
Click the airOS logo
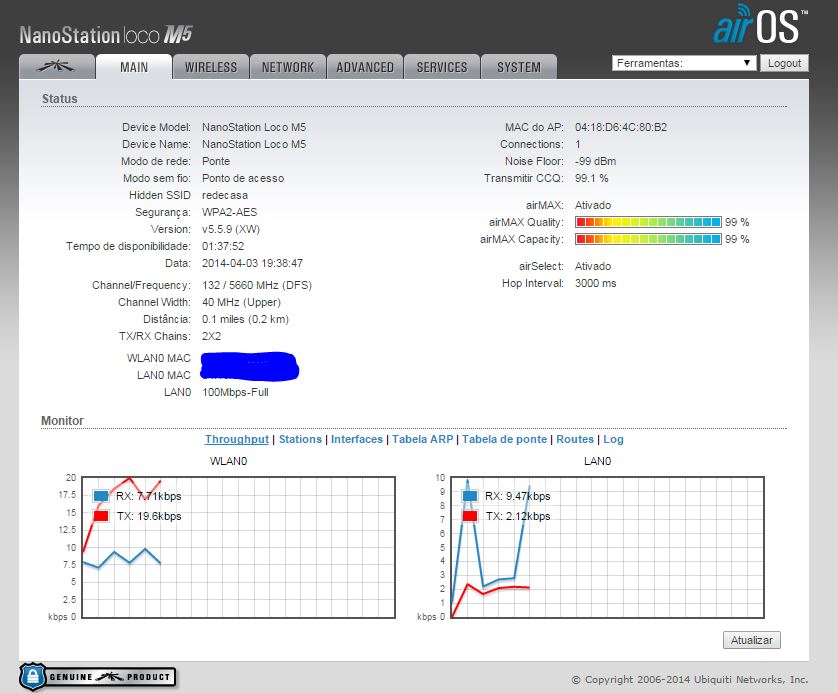coord(760,24)
